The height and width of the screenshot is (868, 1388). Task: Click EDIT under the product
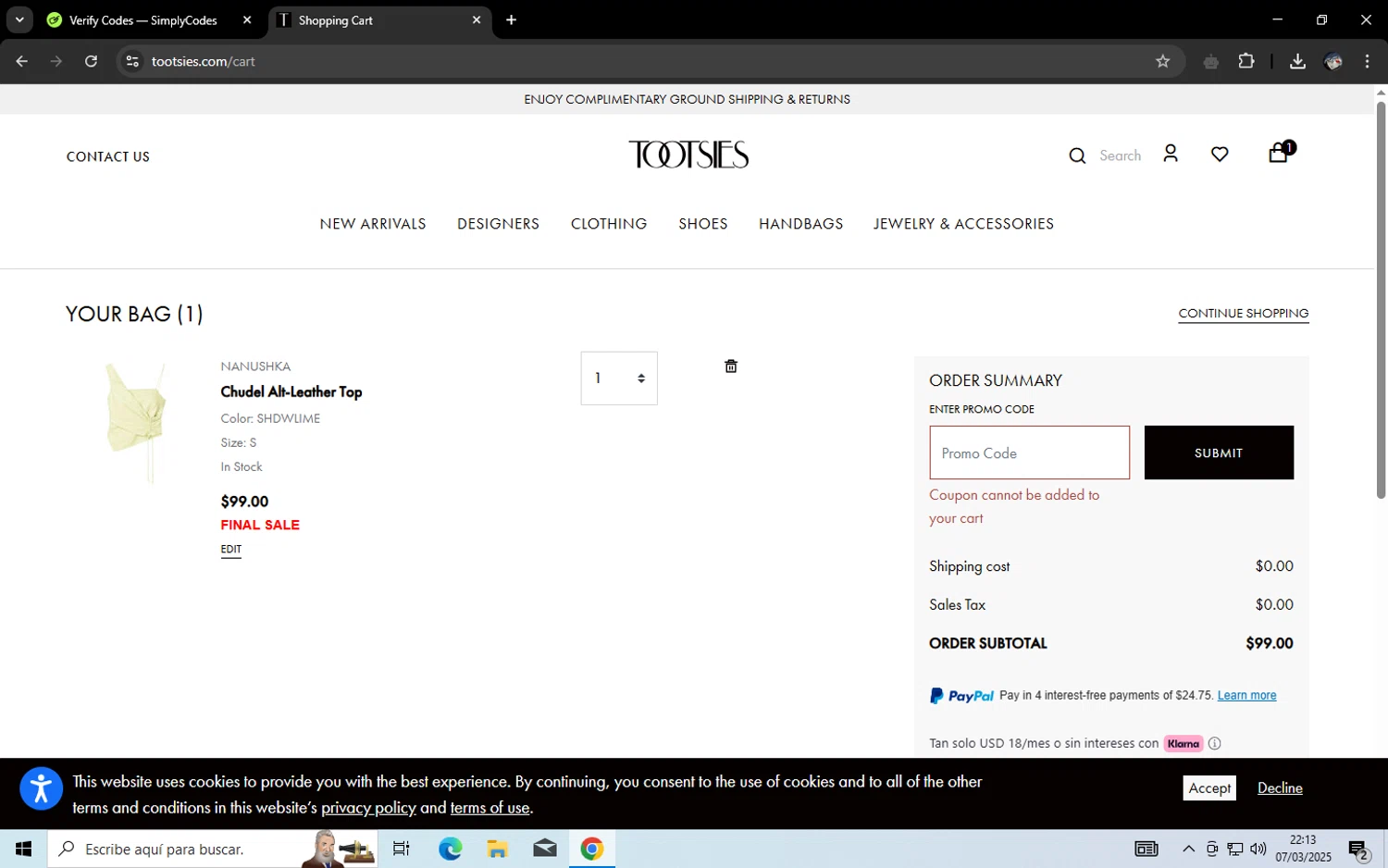point(231,550)
